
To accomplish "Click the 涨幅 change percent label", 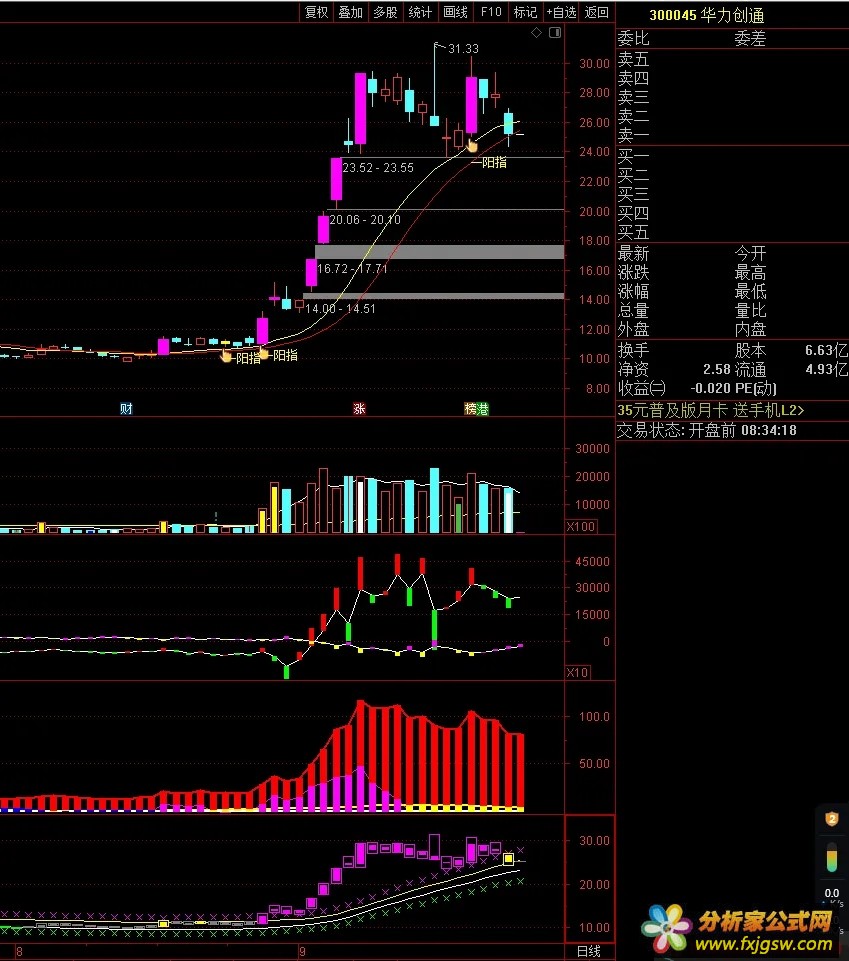I will (x=633, y=292).
